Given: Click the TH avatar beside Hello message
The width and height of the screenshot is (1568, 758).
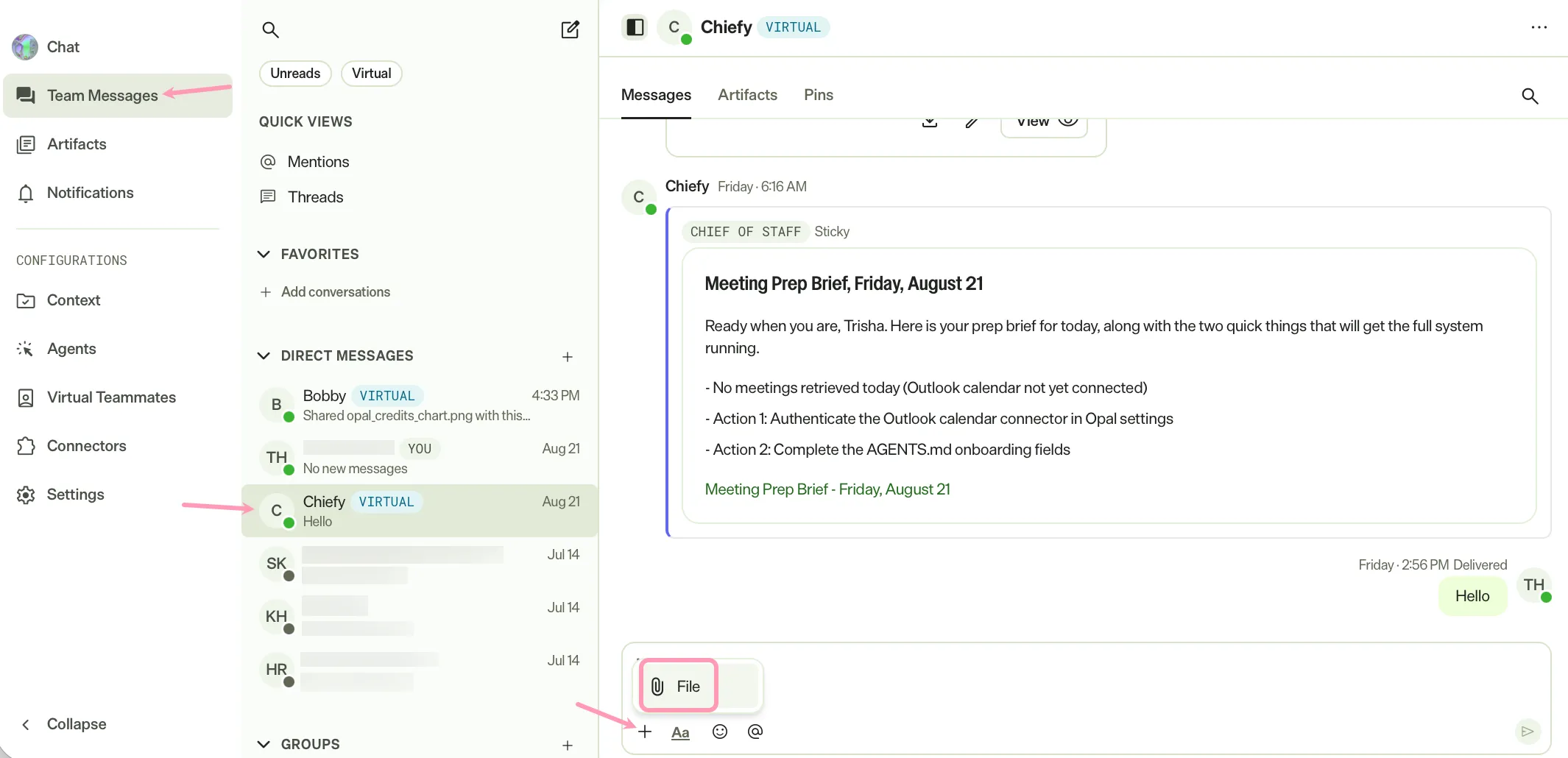Looking at the screenshot, I should pos(1534,586).
